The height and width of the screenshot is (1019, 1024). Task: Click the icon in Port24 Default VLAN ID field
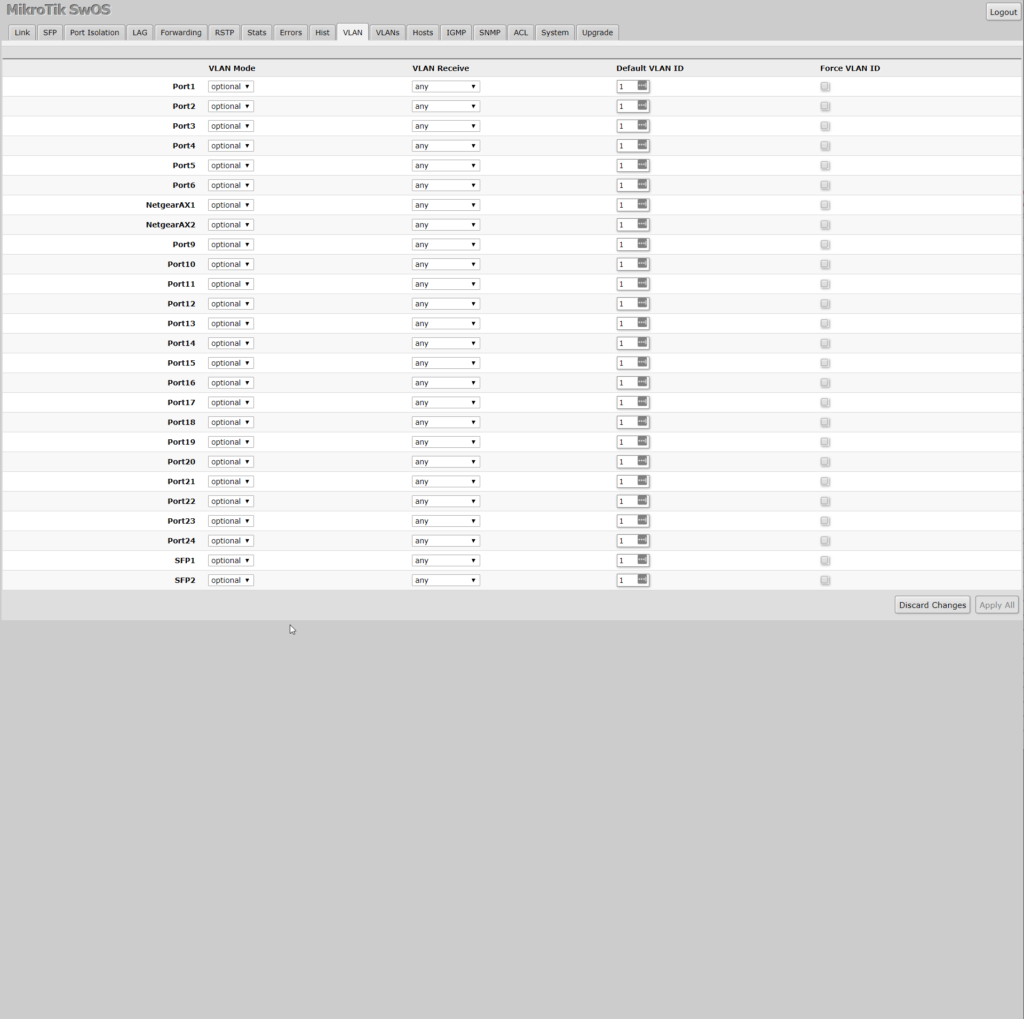pos(642,541)
